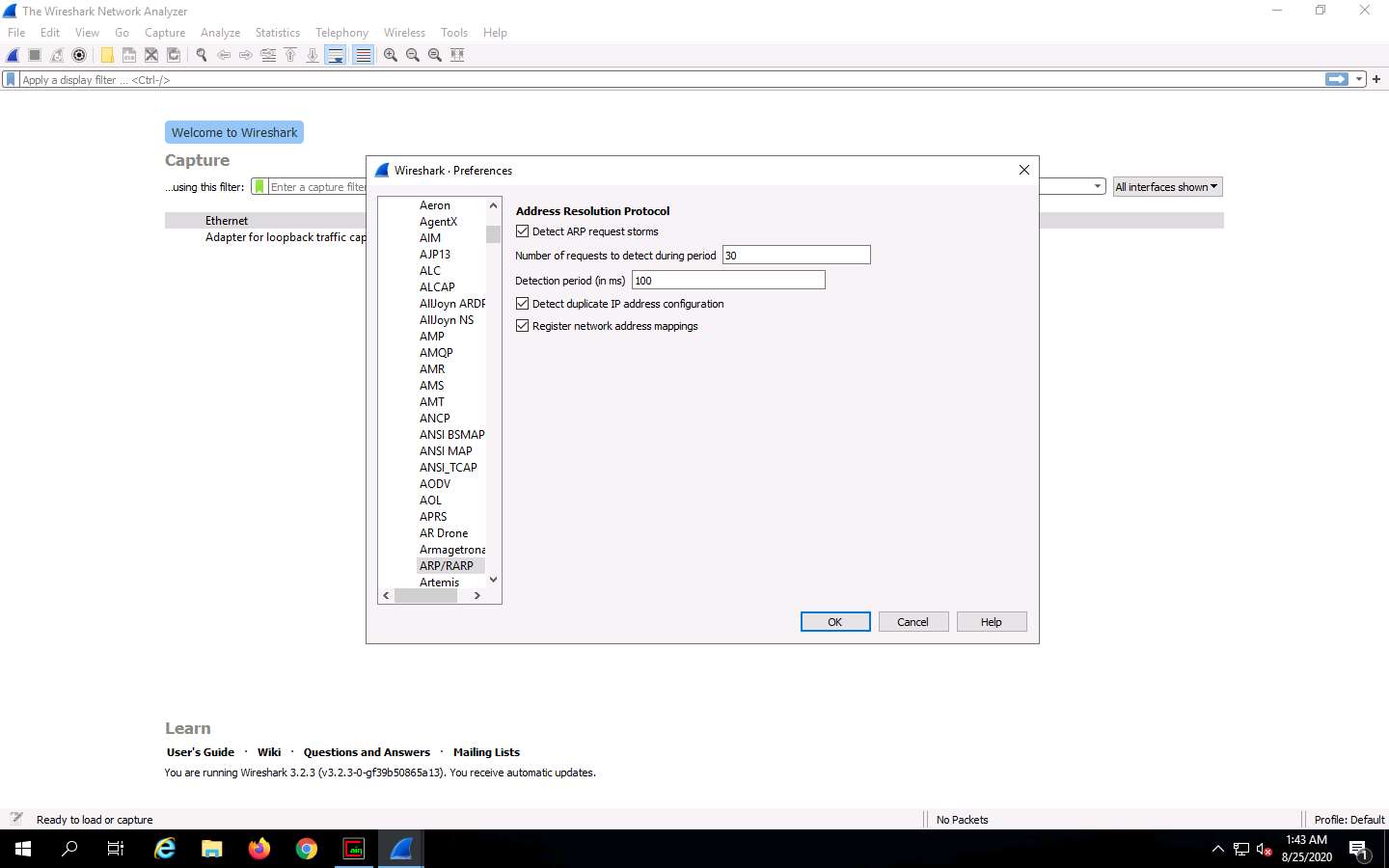Toggle Detect duplicate IP address configuration
The image size is (1389, 868).
click(x=523, y=304)
